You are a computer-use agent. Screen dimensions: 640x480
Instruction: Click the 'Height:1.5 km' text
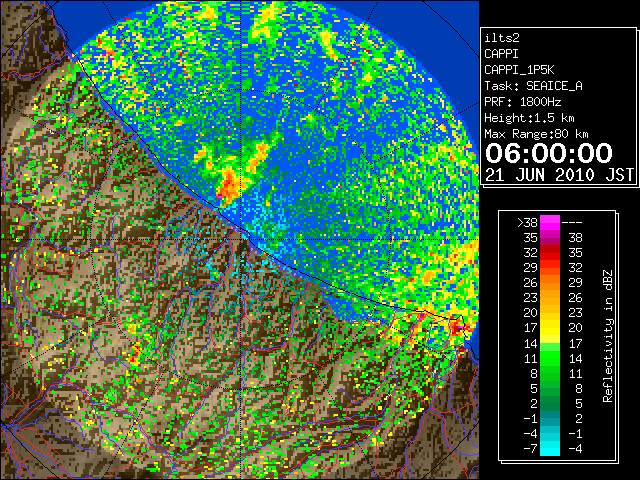529,118
